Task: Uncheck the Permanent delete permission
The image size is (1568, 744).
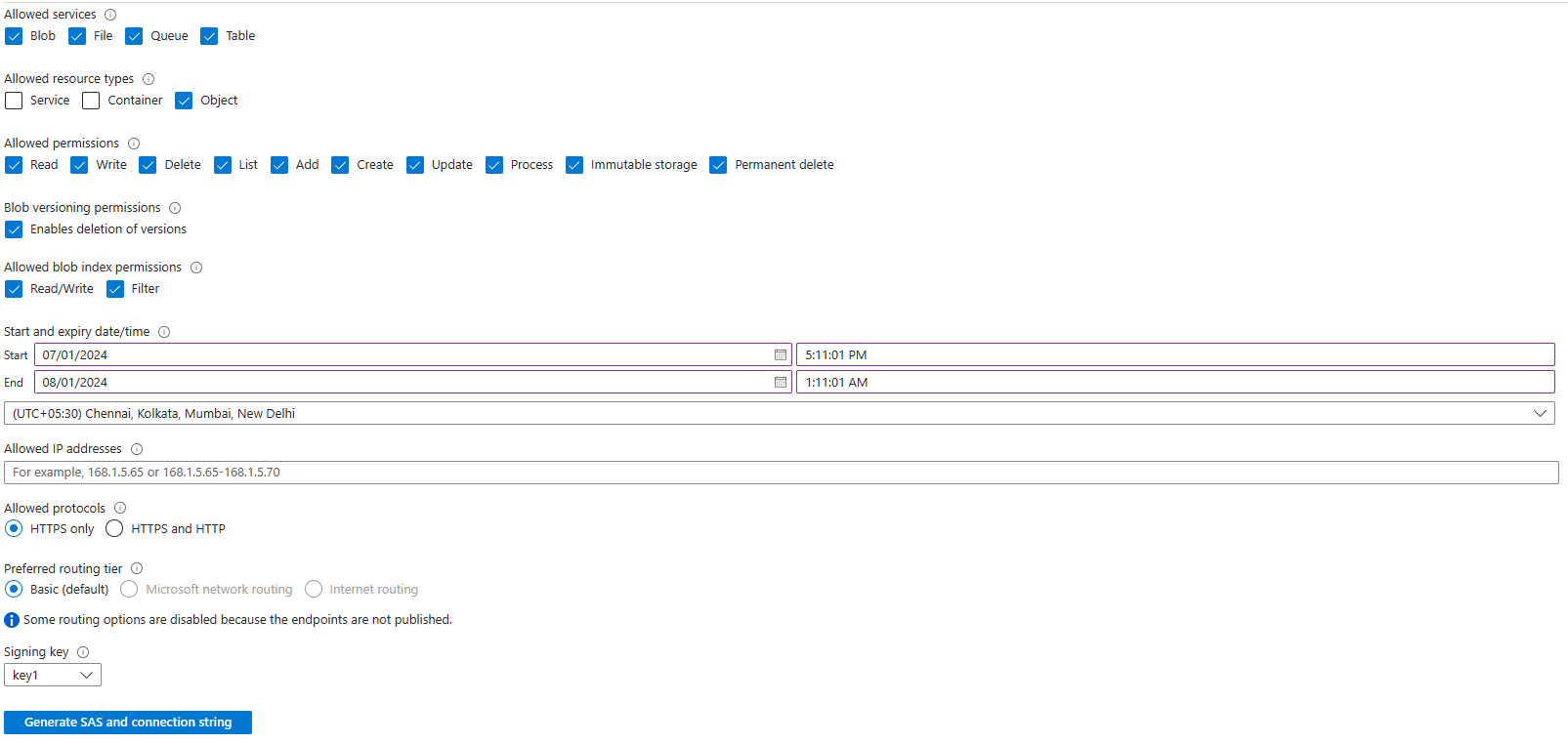Action: coord(718,165)
